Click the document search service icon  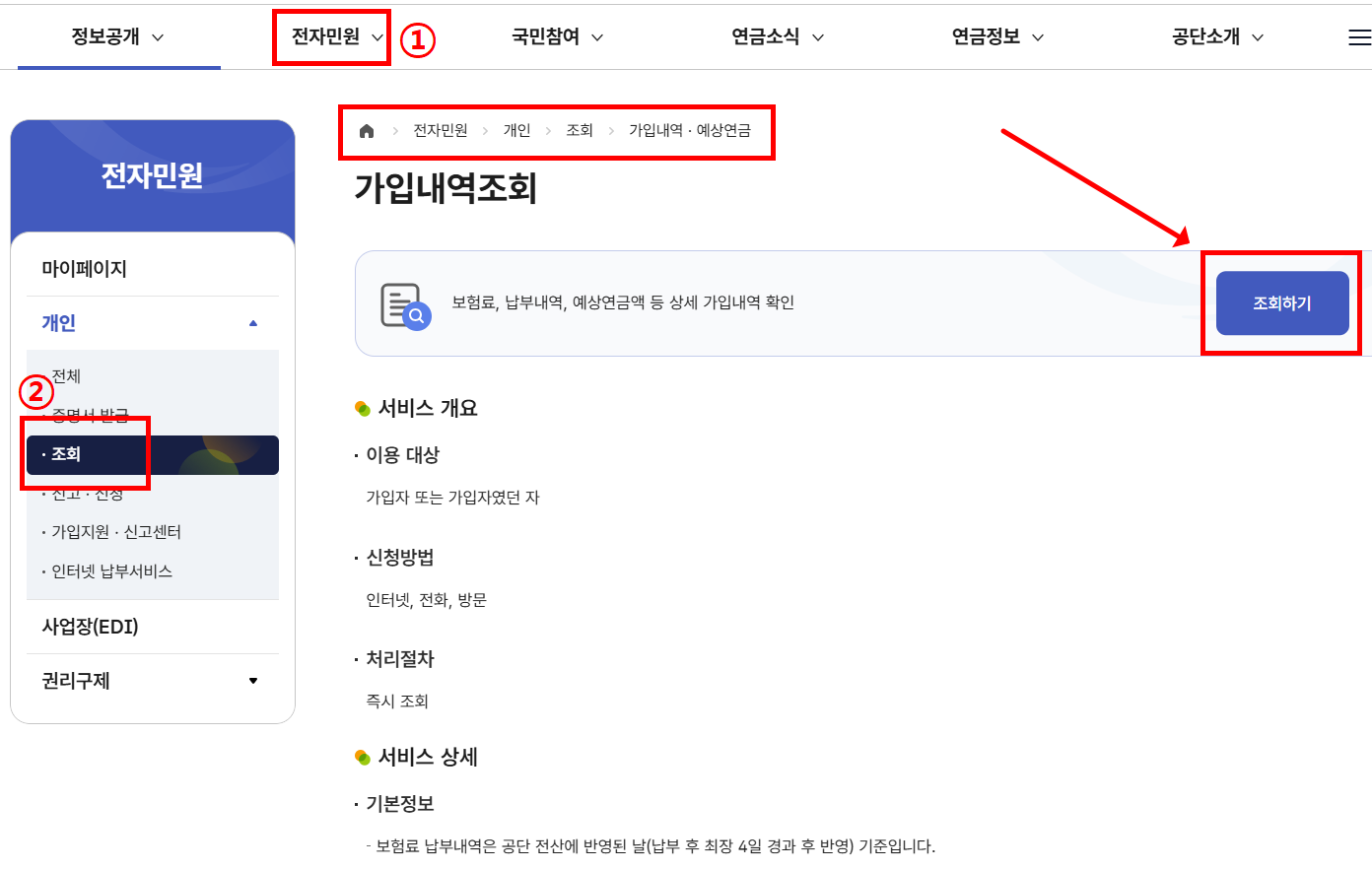[x=407, y=302]
